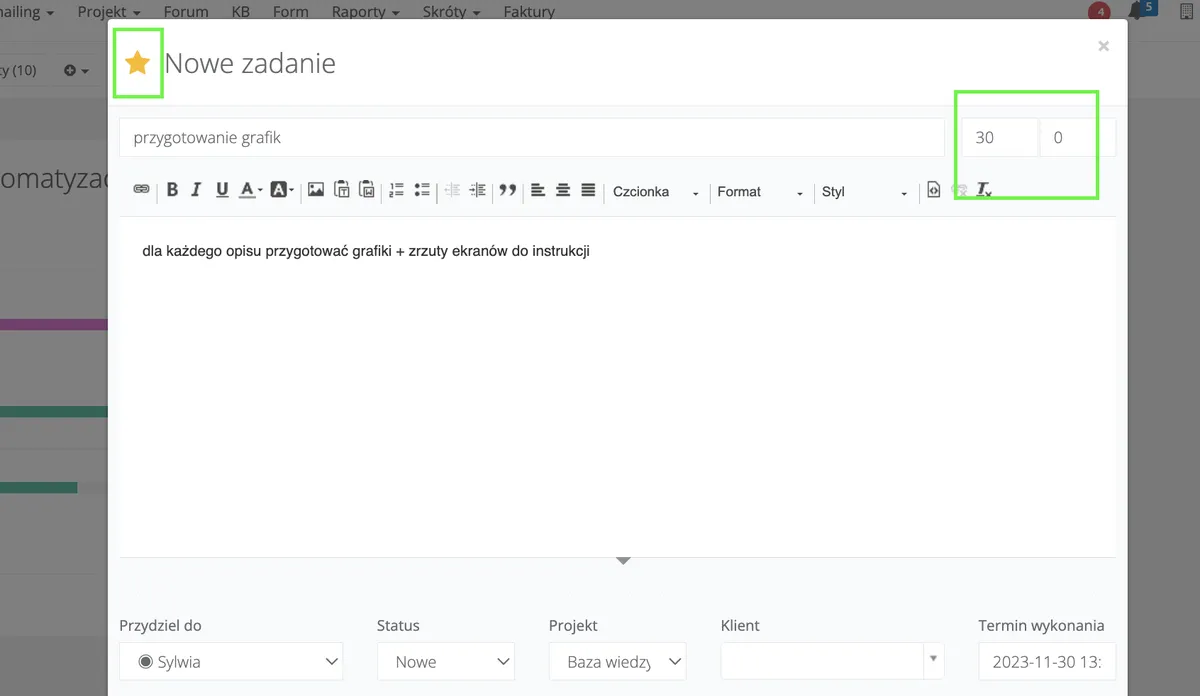1200x696 pixels.
Task: Insert a block quote
Action: click(x=507, y=190)
